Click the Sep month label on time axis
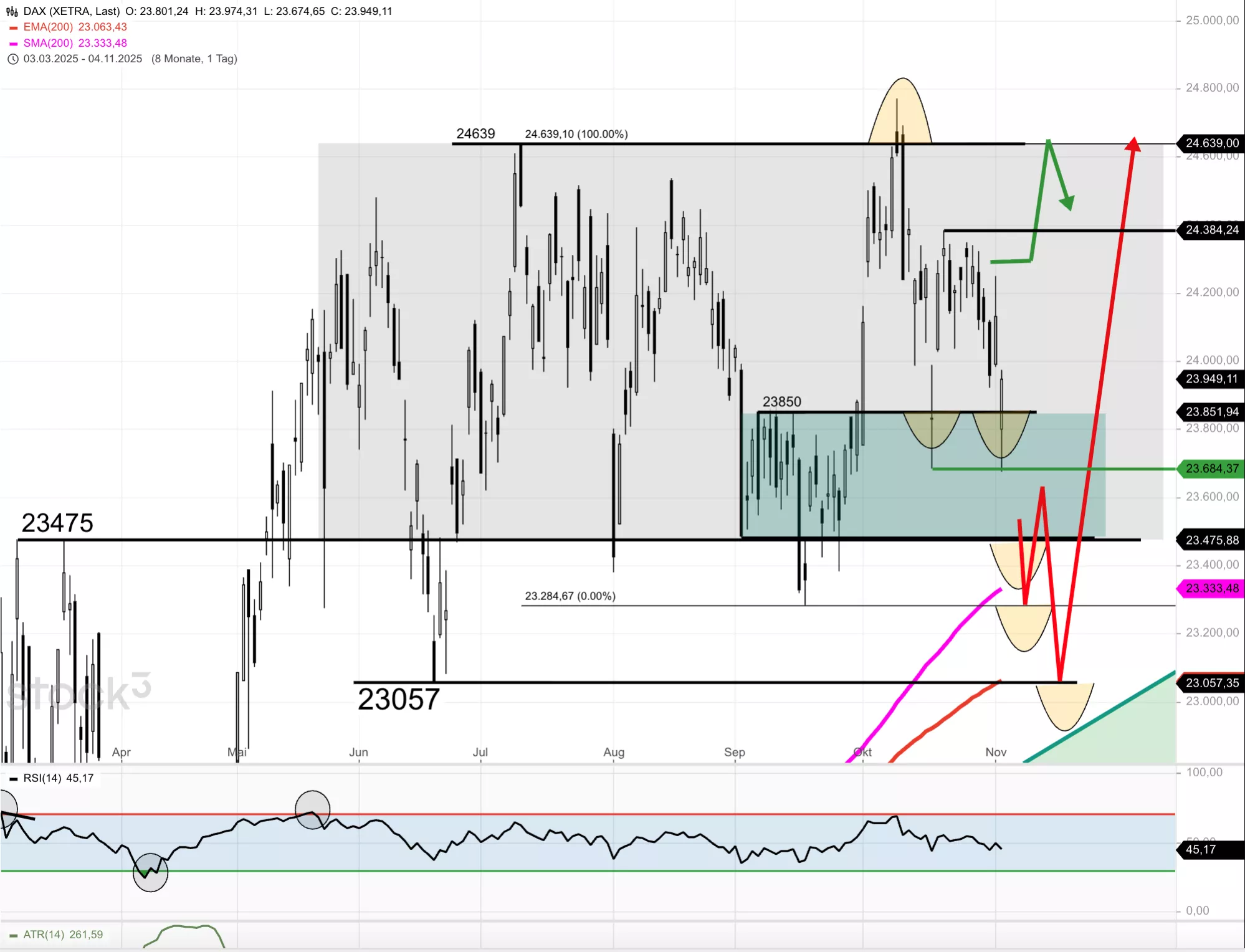 [x=734, y=752]
